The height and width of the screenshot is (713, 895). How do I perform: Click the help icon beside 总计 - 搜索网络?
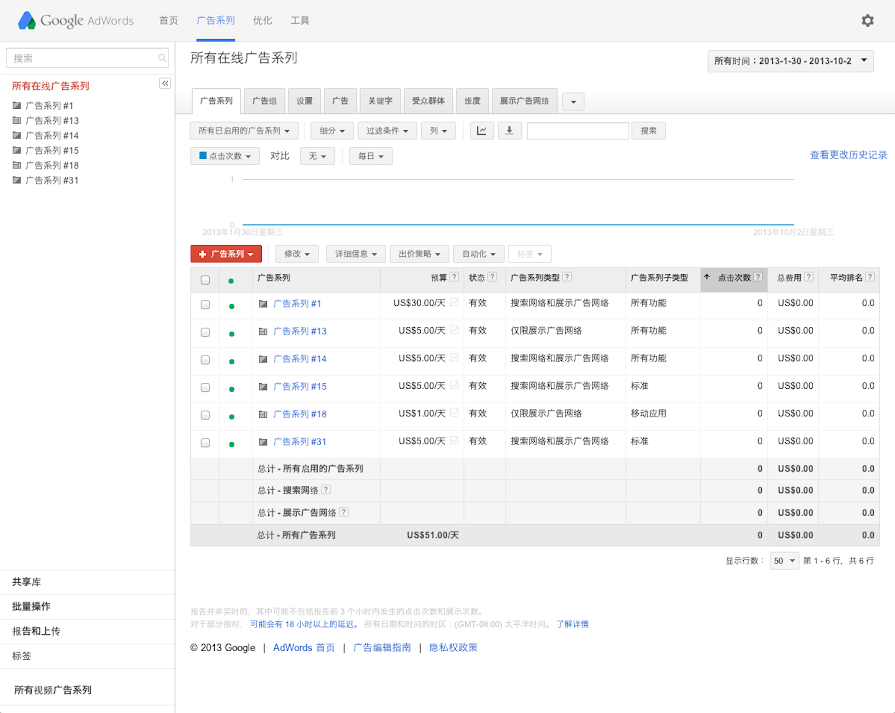point(326,489)
